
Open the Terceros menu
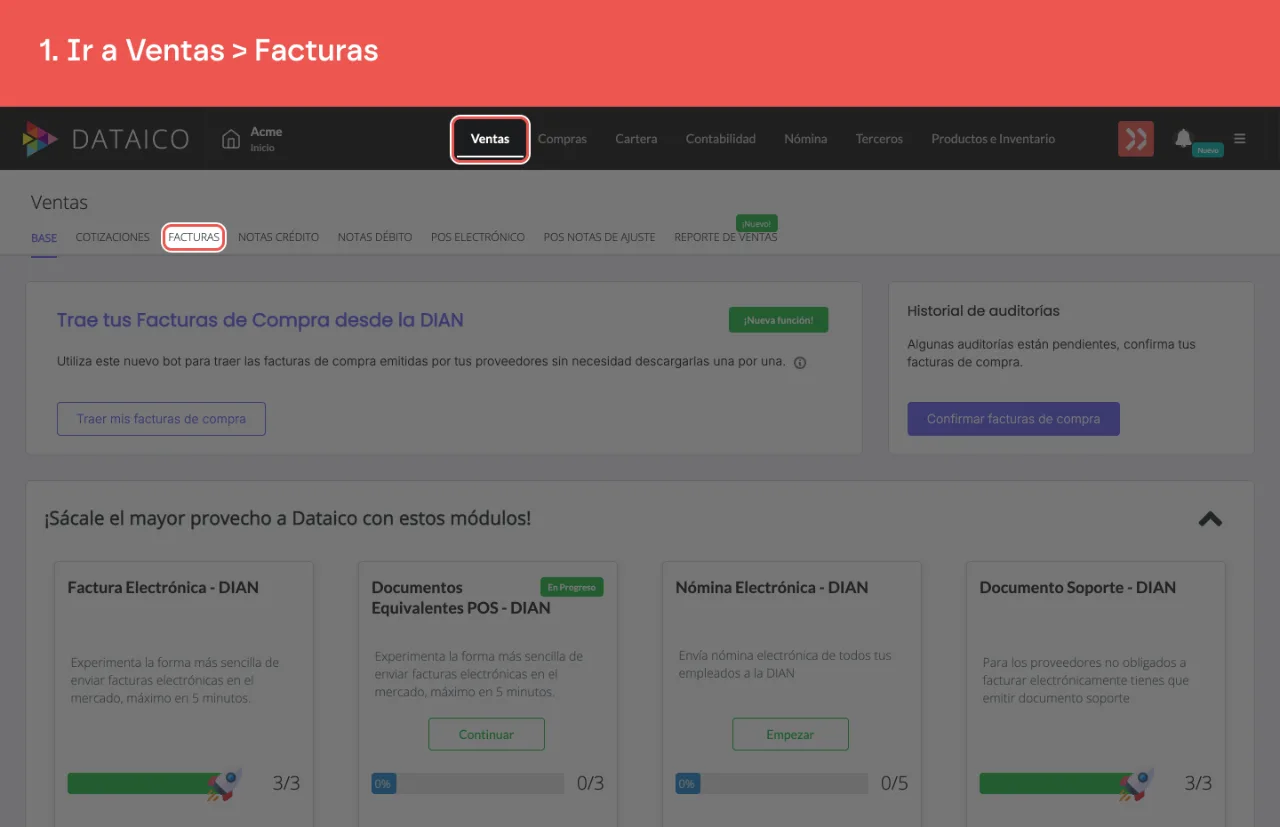click(x=879, y=139)
